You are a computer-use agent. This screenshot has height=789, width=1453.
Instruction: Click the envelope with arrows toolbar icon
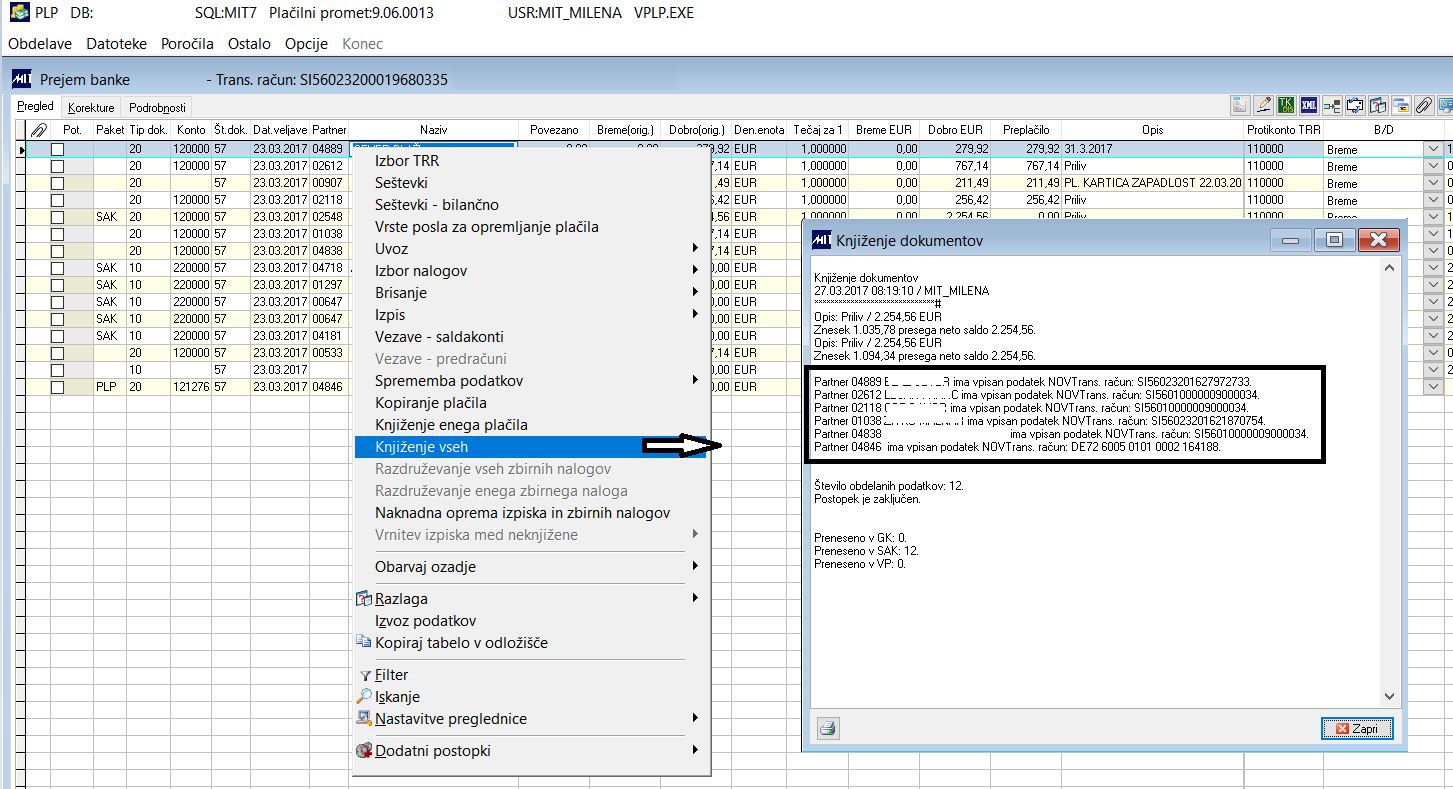tap(1355, 105)
